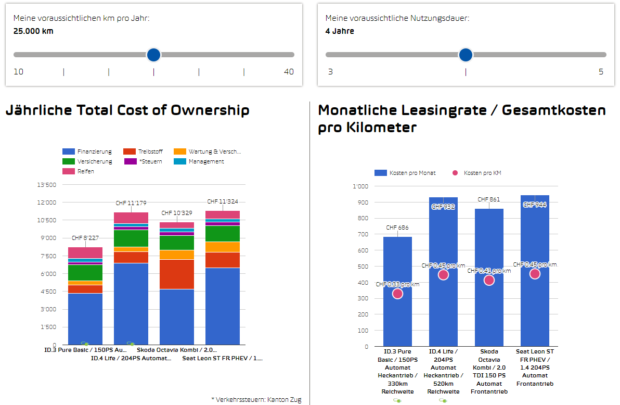The width and height of the screenshot is (620, 405).
Task: Toggle the Treibstoff legend swatch
Action: [129, 151]
